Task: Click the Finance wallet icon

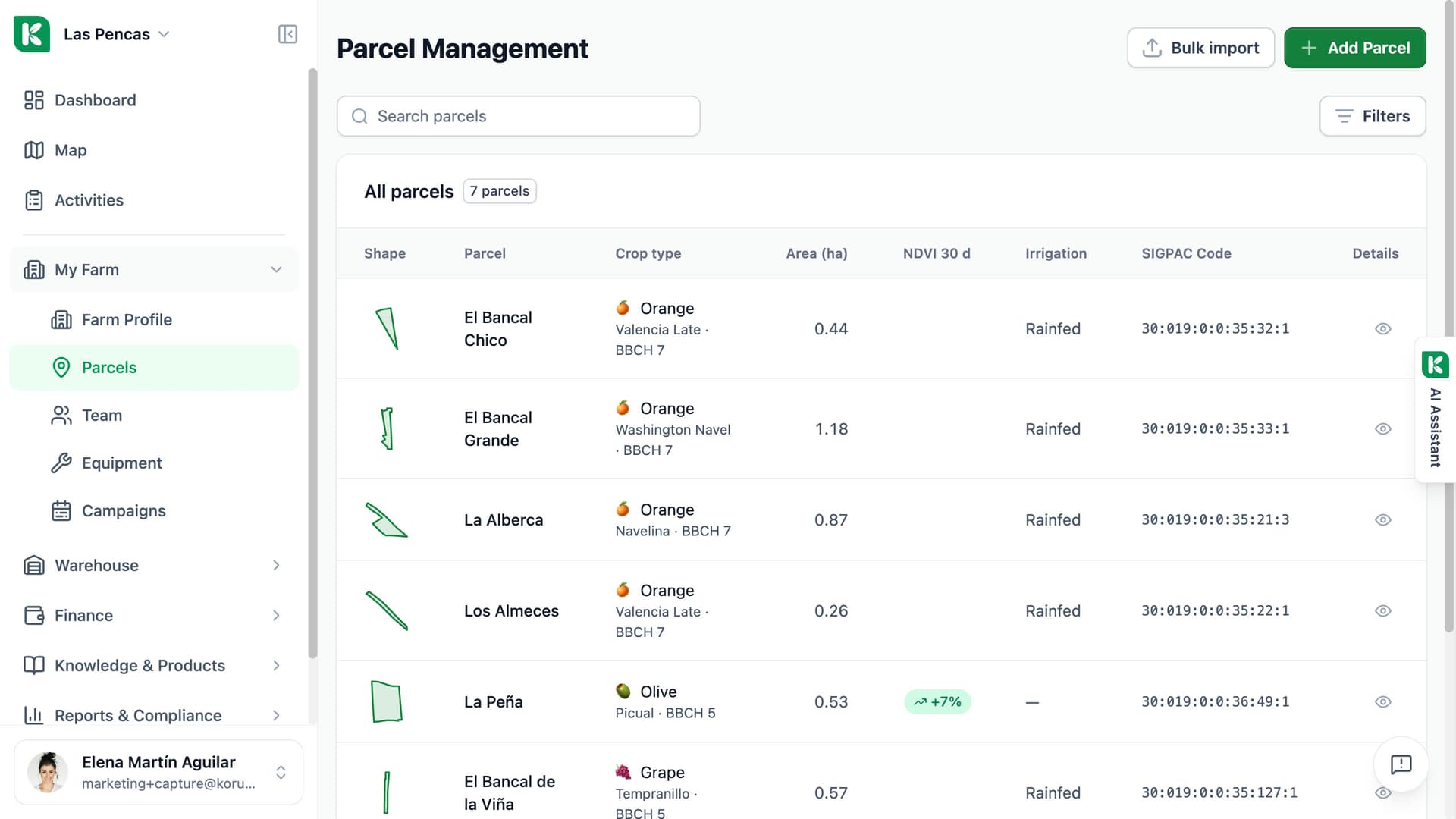Action: click(34, 616)
